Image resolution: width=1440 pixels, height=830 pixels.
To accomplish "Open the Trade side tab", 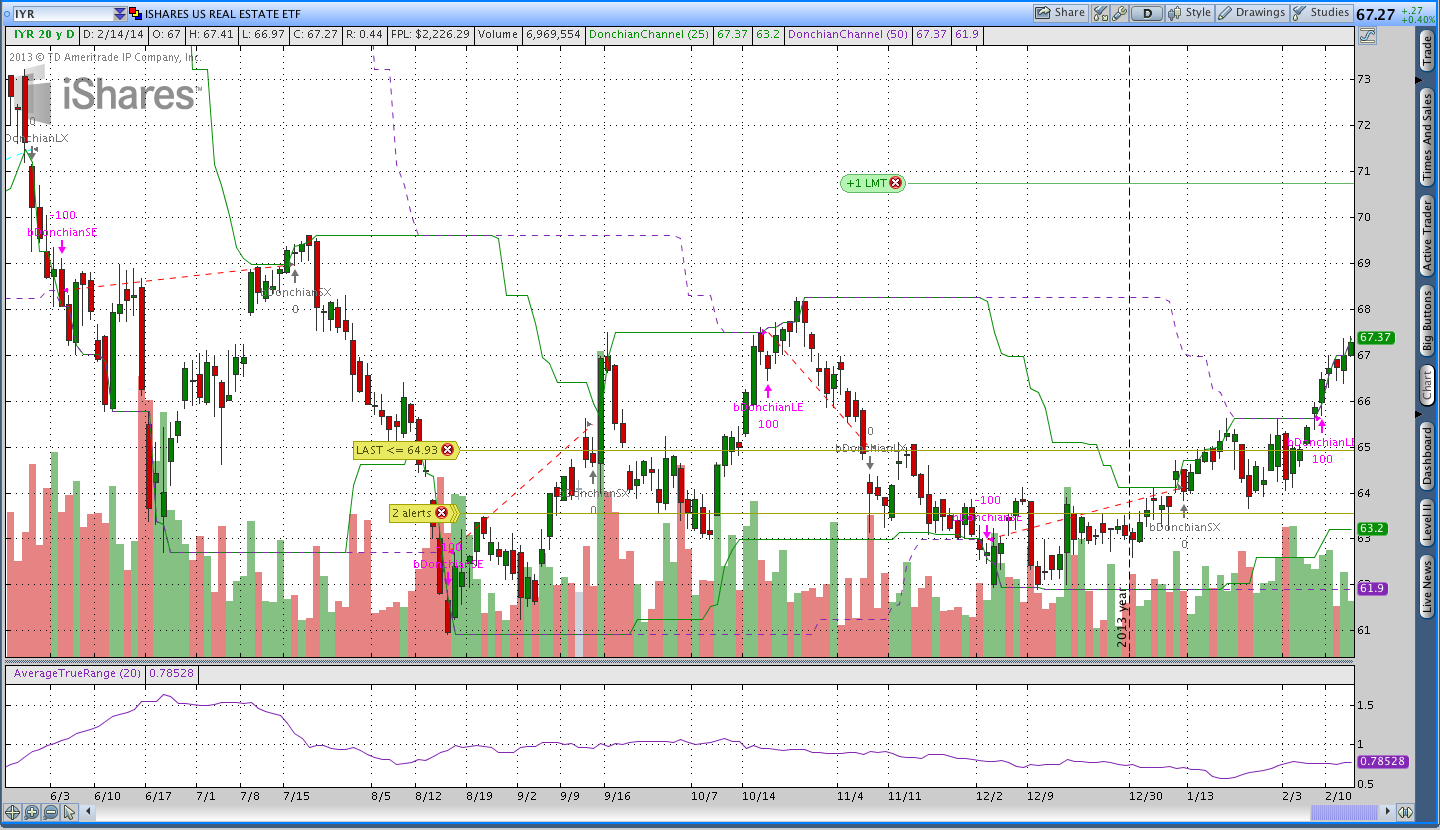I will tap(1427, 51).
